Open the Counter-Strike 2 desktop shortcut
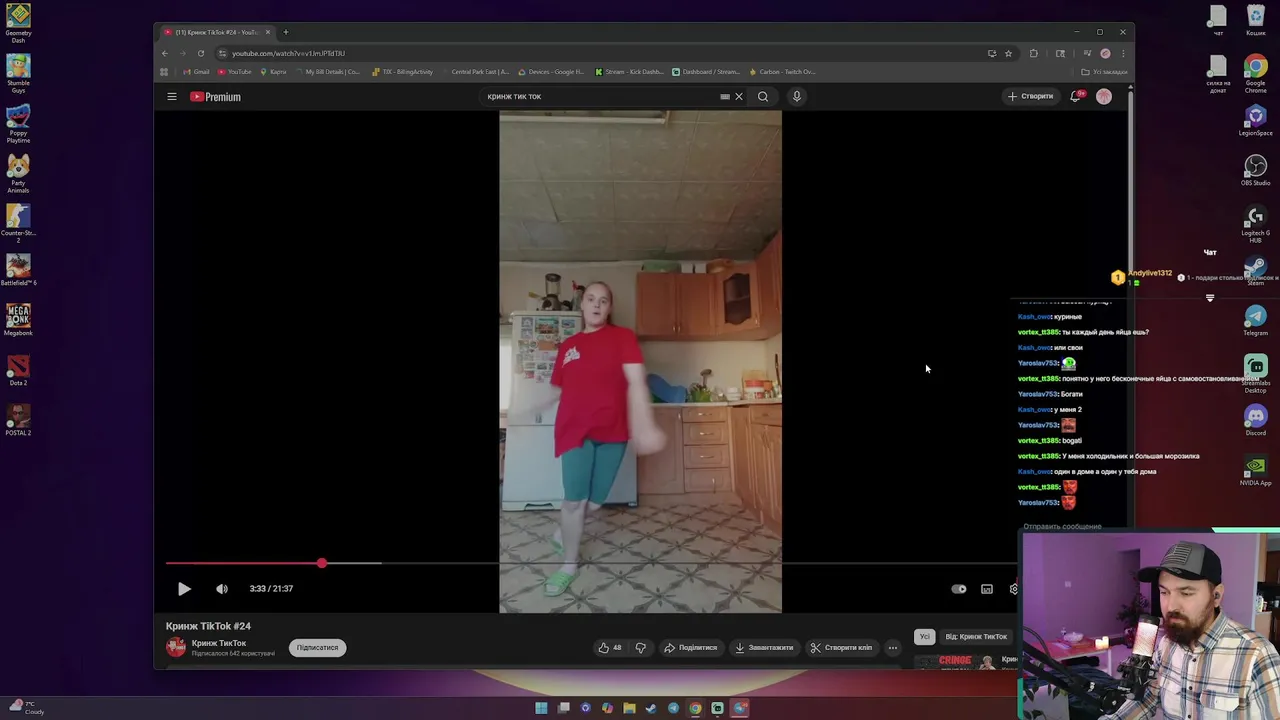This screenshot has height=720, width=1280. point(18,224)
